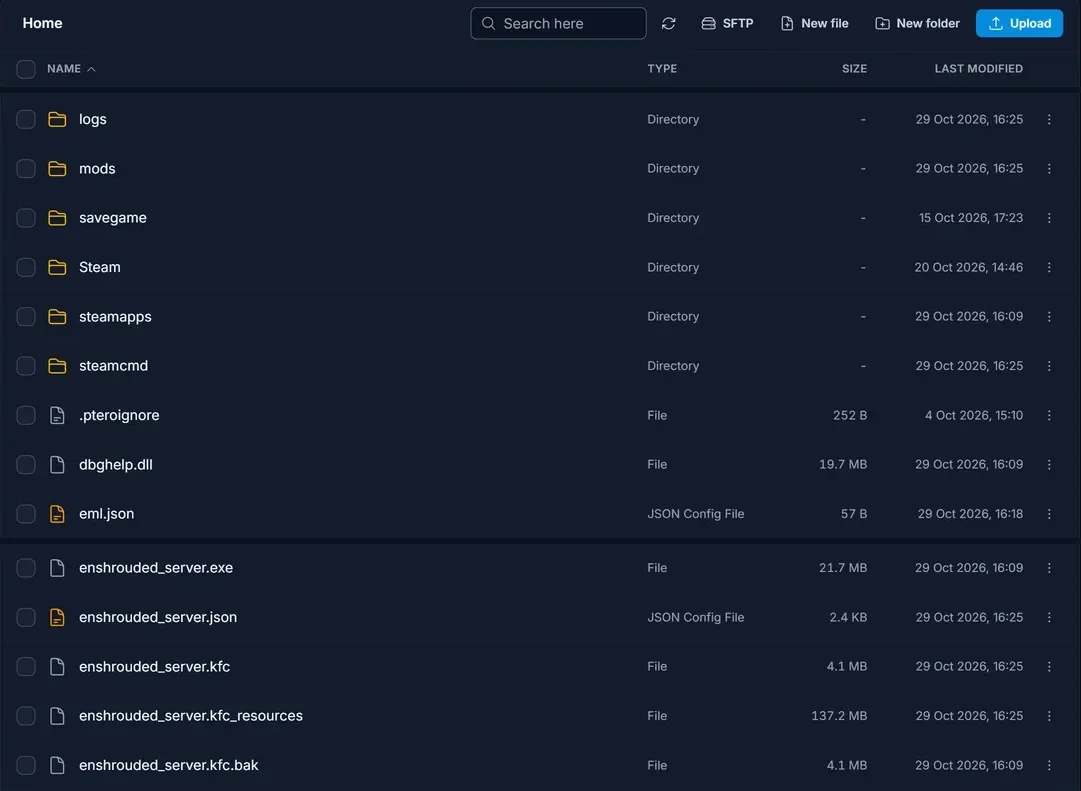Image resolution: width=1081 pixels, height=791 pixels.
Task: Click the 137.2 MB size value
Action: 839,716
